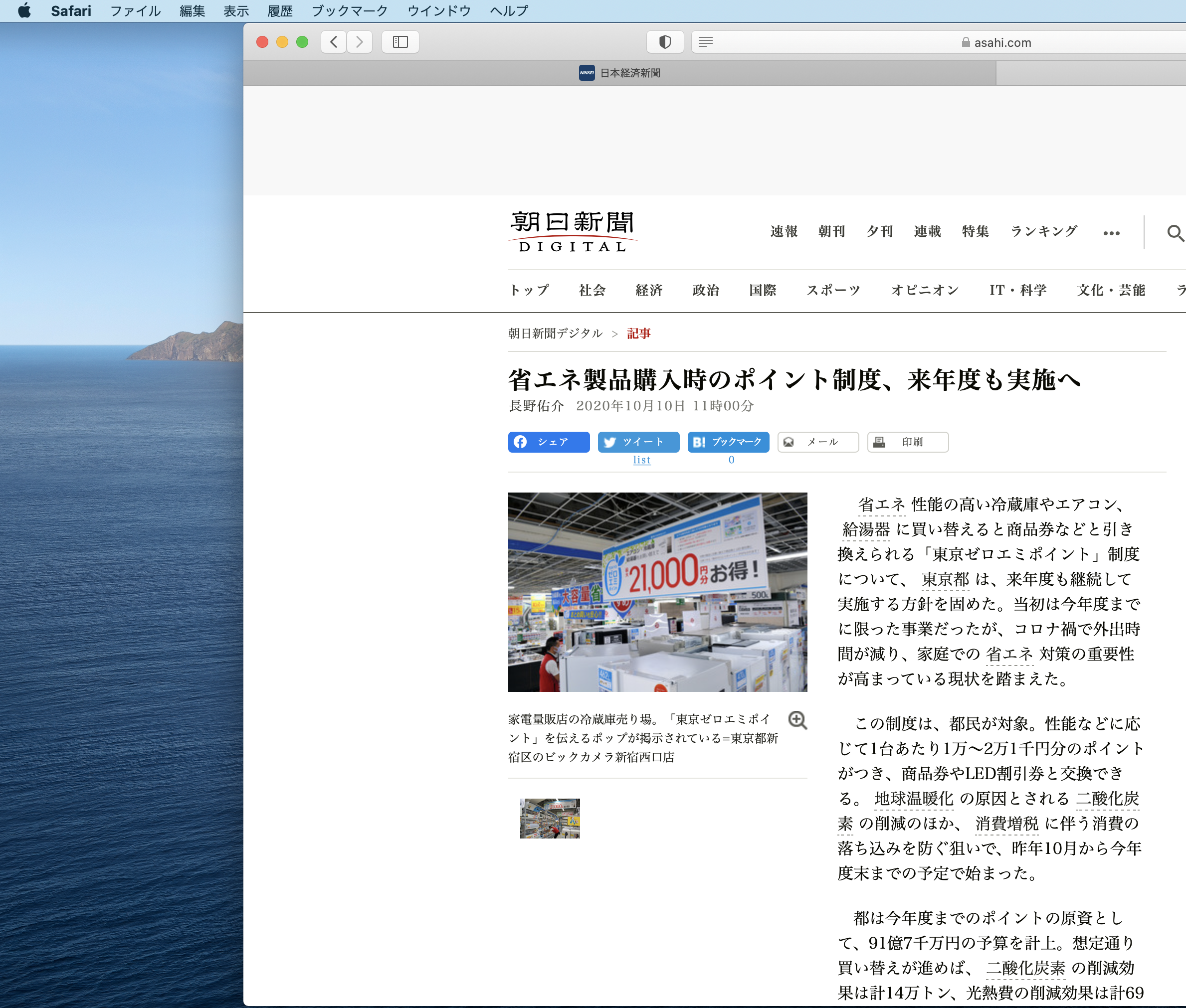
Task: Share article via Facebook シェア button
Action: click(x=548, y=442)
